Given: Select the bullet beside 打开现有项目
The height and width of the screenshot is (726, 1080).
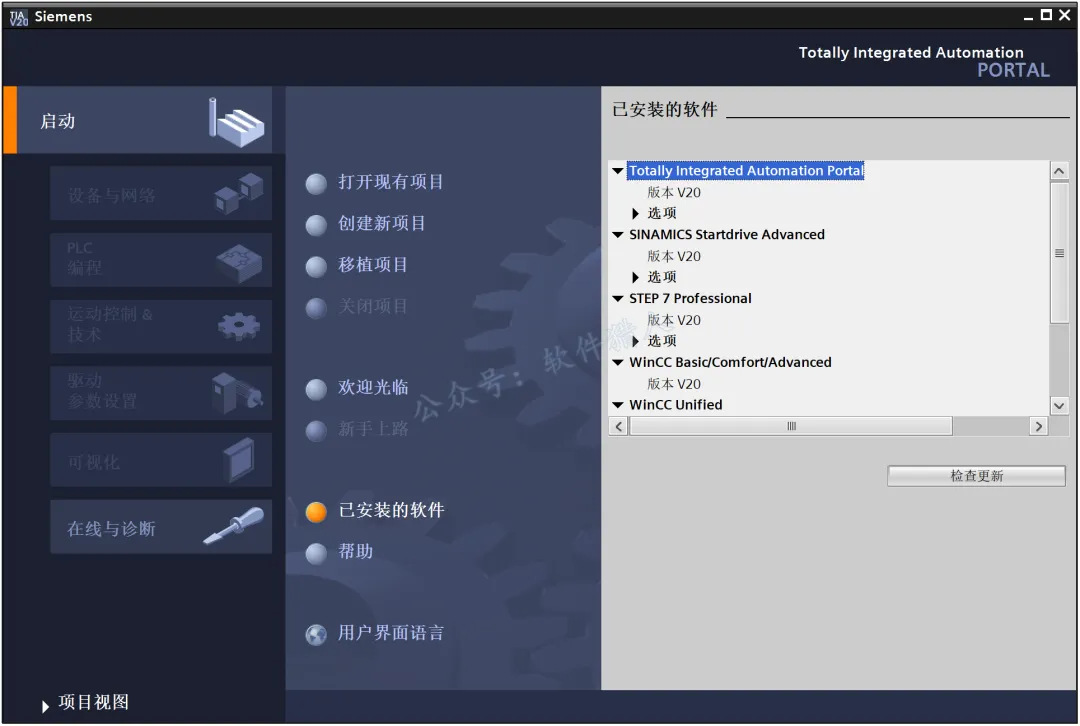Looking at the screenshot, I should [x=316, y=184].
